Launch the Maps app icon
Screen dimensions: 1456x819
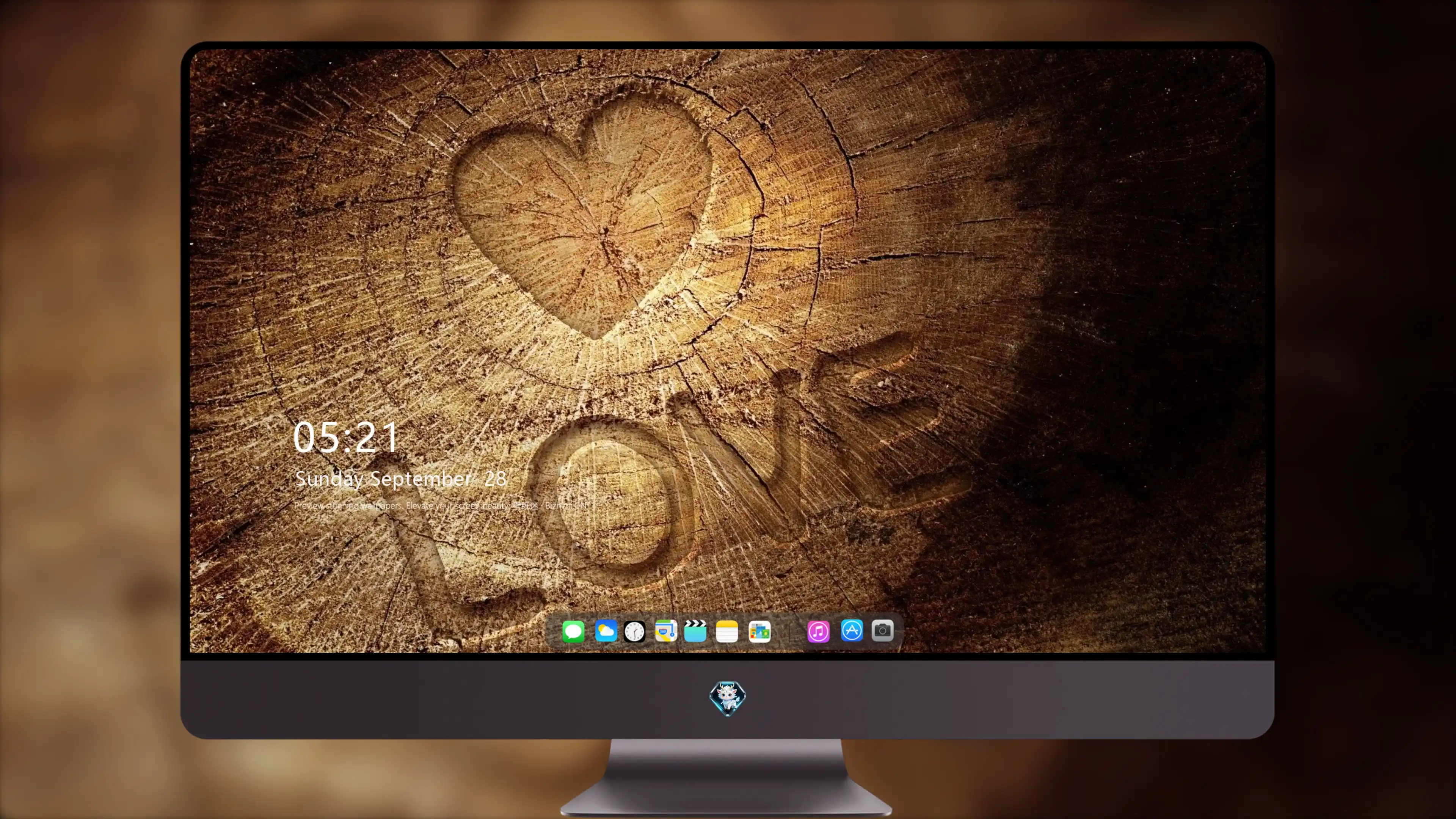pos(666,631)
